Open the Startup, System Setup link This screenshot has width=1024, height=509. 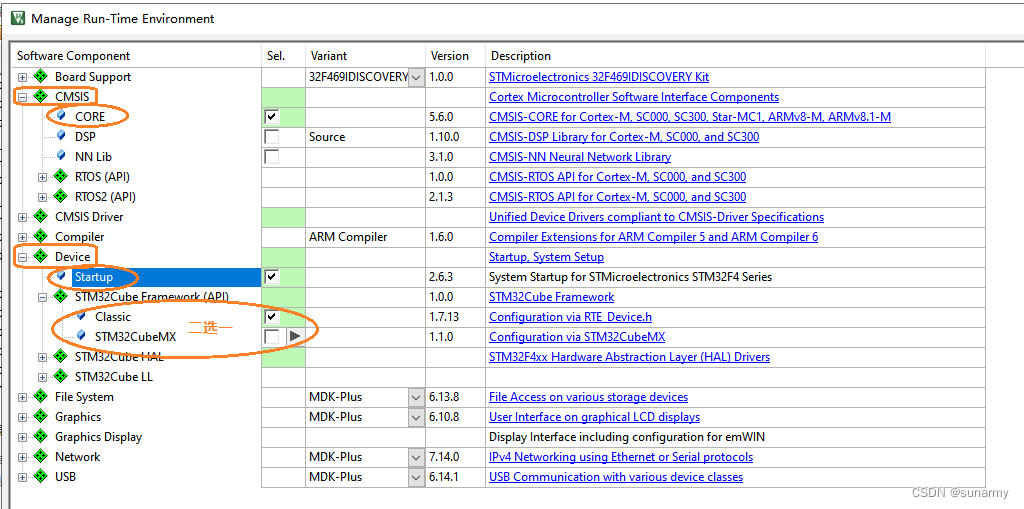[547, 257]
